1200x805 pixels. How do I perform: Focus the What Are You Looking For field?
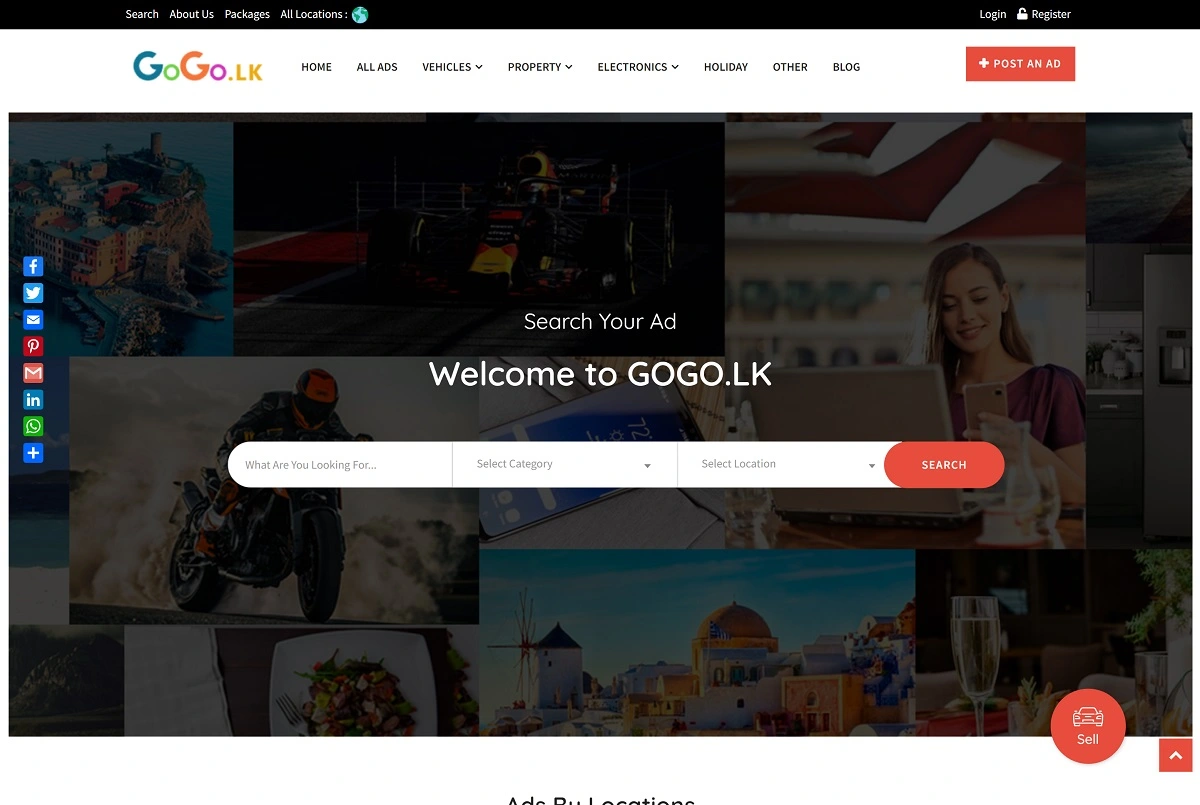pyautogui.click(x=340, y=464)
